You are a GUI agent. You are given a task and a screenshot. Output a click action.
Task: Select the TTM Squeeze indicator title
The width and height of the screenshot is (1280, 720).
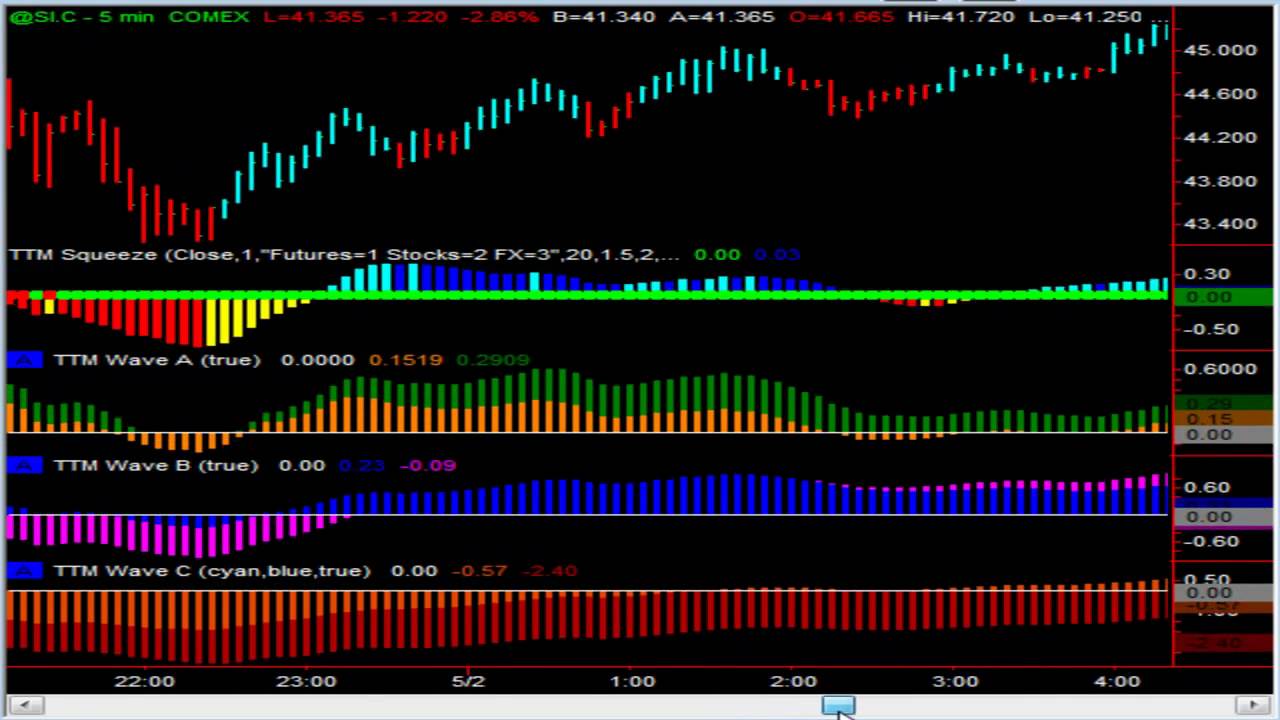pos(345,254)
